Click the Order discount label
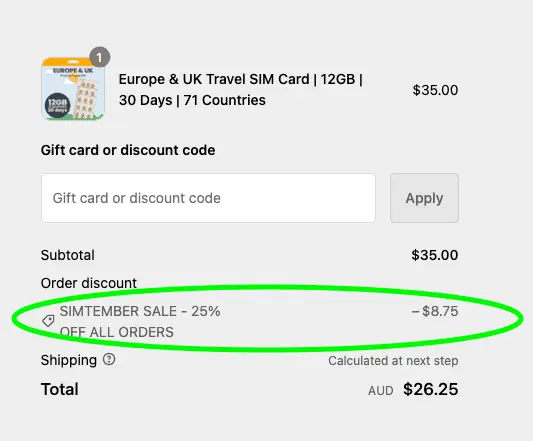 (89, 283)
